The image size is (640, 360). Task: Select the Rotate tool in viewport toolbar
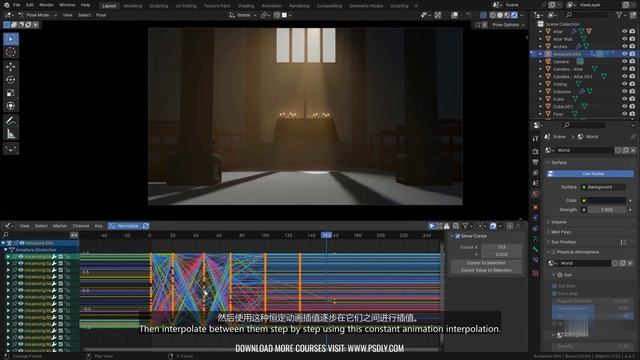click(11, 80)
